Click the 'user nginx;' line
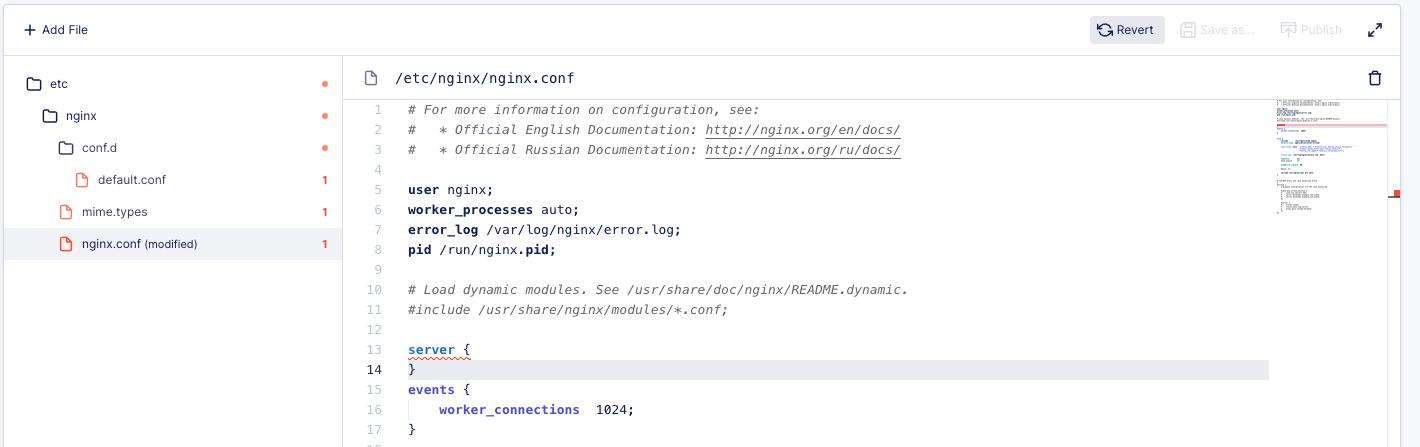1420x447 pixels. pos(451,190)
